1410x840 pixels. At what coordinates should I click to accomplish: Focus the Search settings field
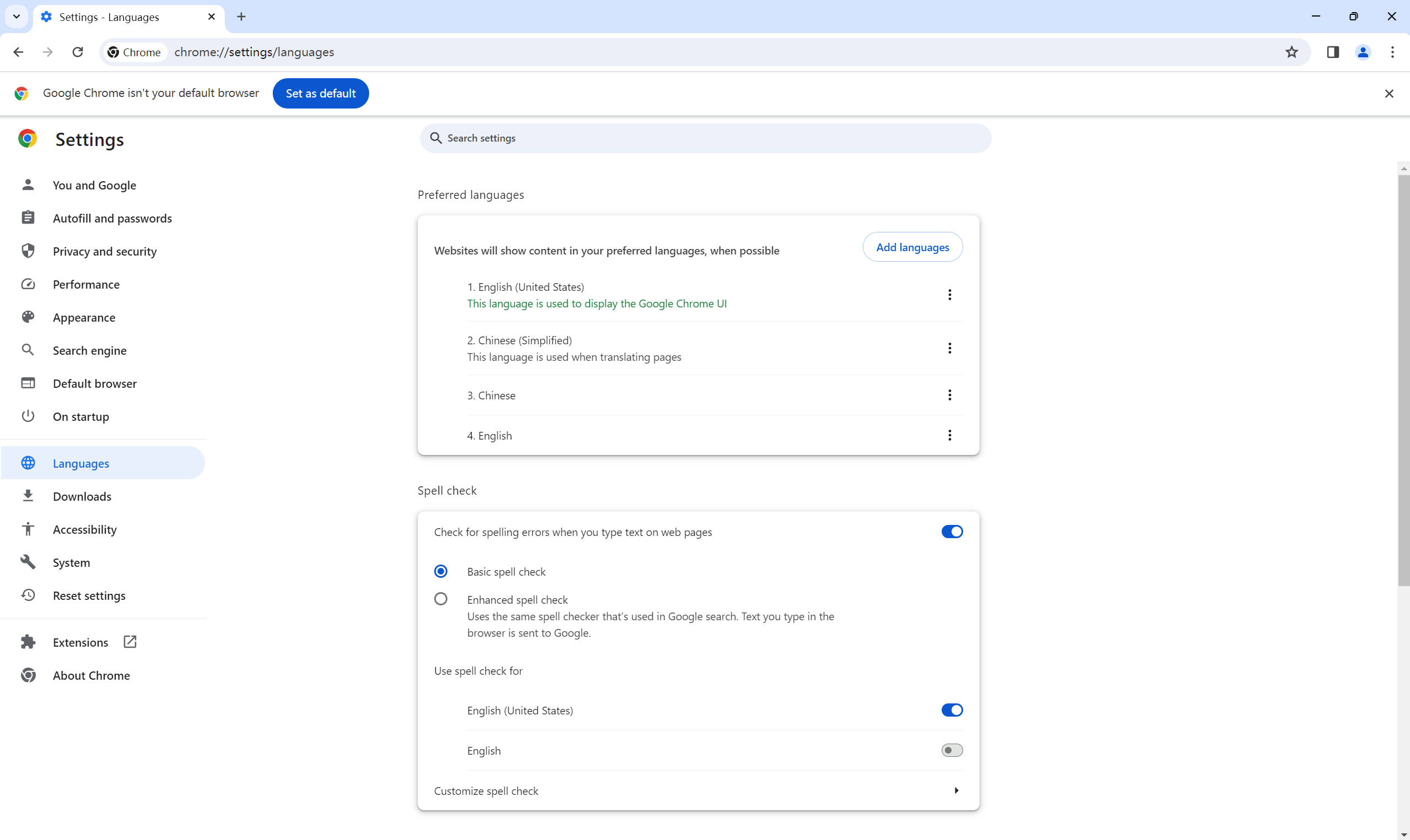tap(705, 138)
